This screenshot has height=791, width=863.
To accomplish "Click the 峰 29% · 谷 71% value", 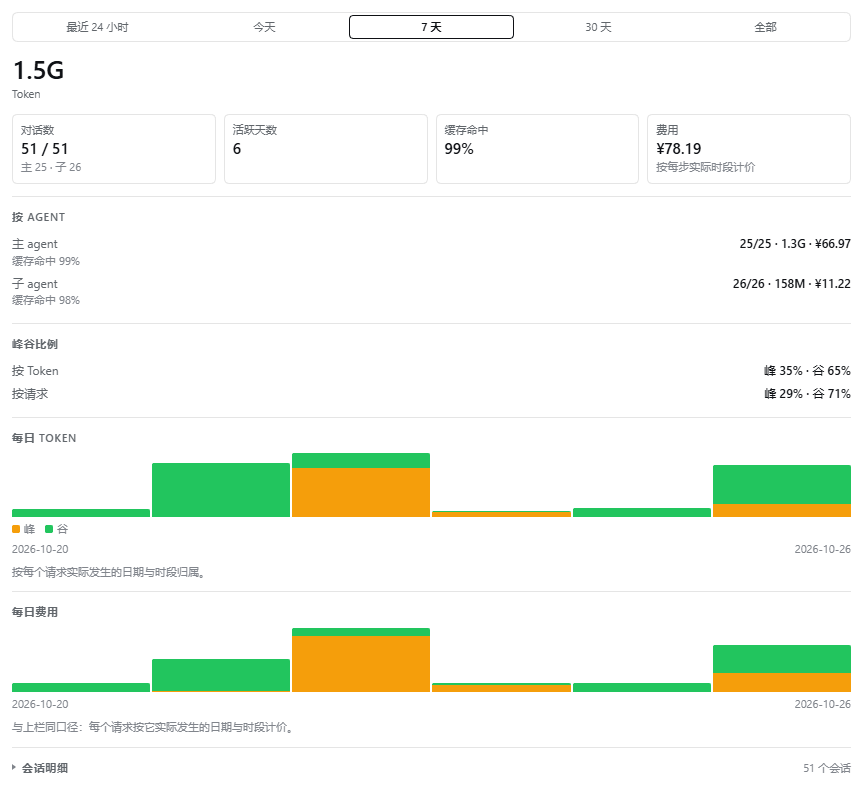I will point(807,394).
